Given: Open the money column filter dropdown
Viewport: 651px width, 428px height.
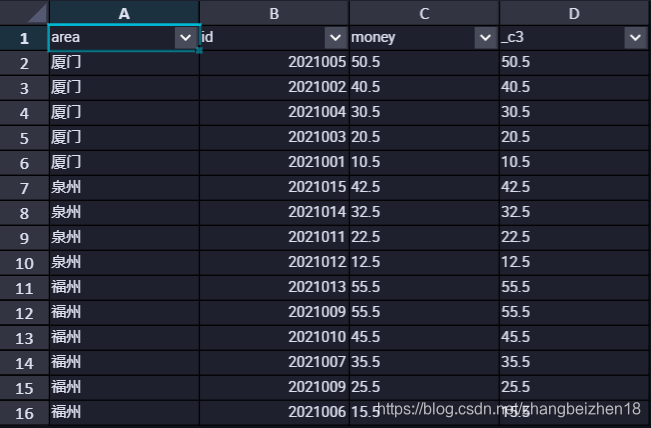Looking at the screenshot, I should pyautogui.click(x=485, y=38).
